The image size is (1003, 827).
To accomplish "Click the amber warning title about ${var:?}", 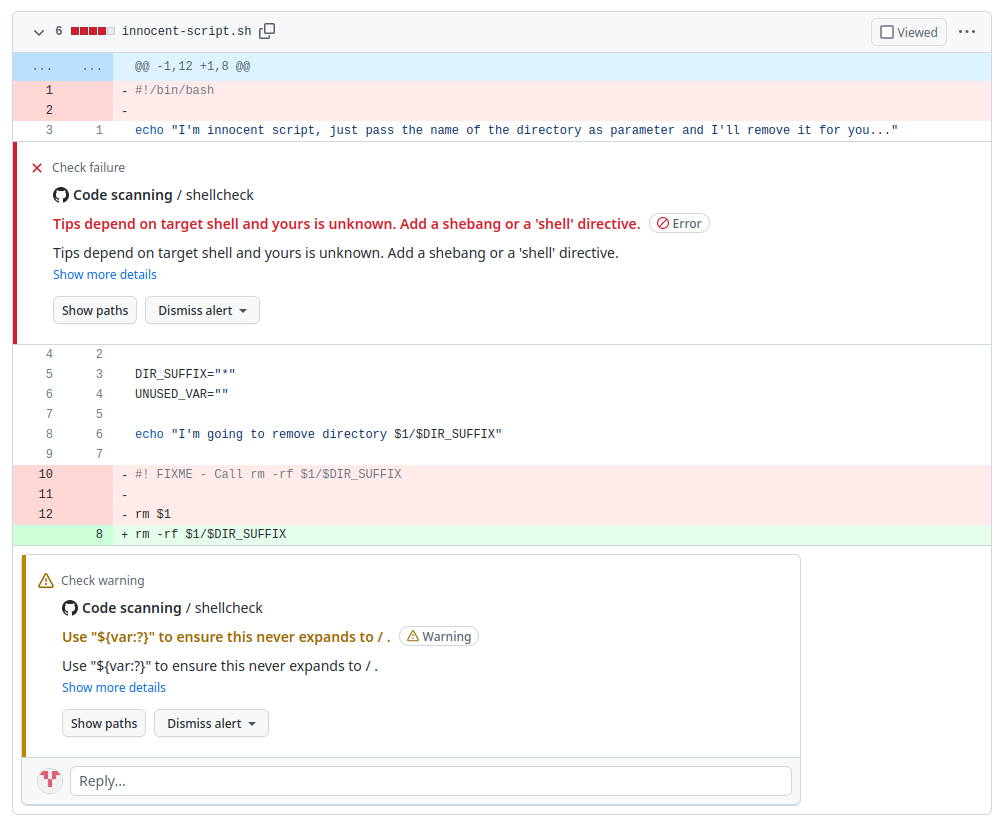I will pyautogui.click(x=226, y=637).
